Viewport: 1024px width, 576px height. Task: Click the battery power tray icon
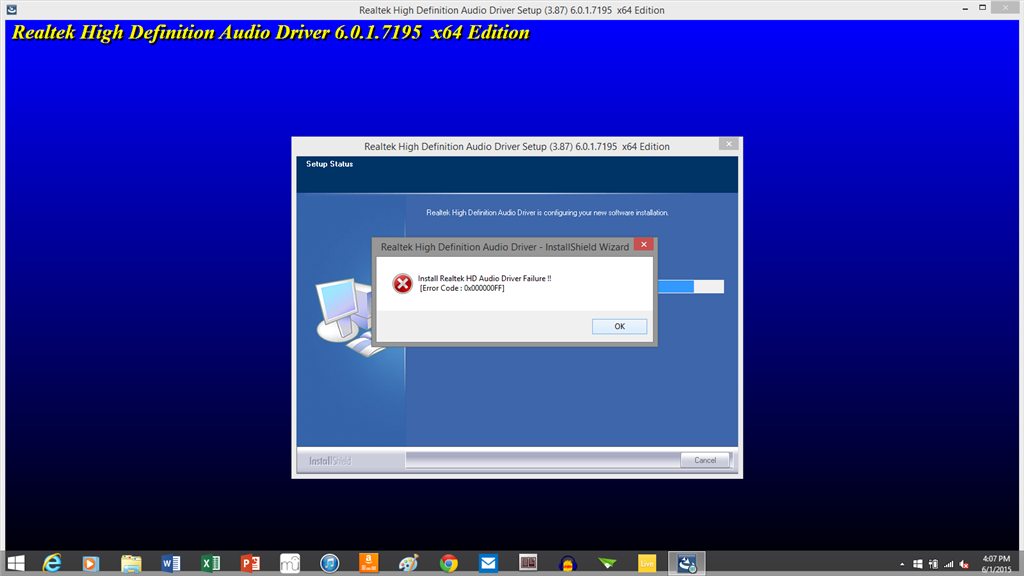click(x=933, y=564)
